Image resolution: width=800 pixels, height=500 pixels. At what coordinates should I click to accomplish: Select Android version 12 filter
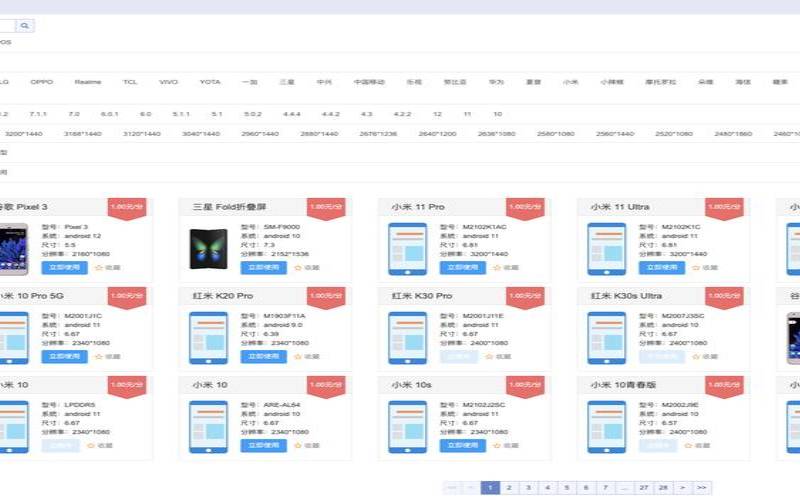point(437,114)
